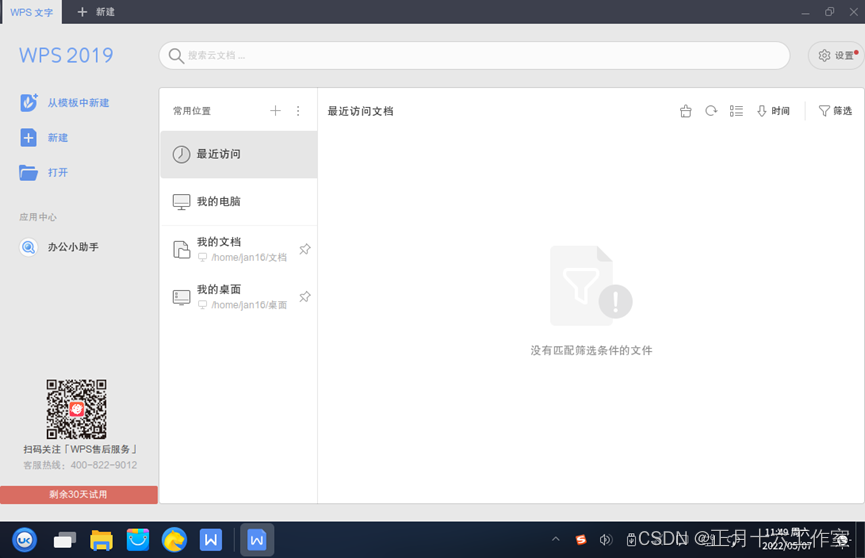Select 我的文档 location
Image resolution: width=865 pixels, height=558 pixels.
tap(239, 249)
